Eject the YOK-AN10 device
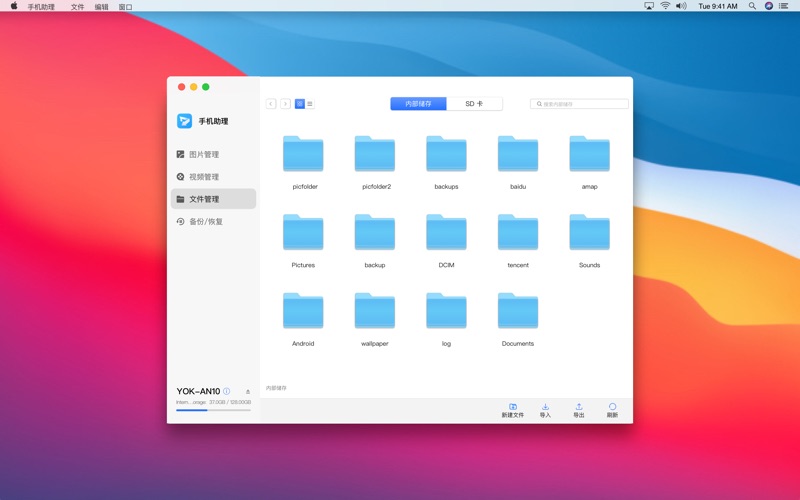Screen dimensions: 800x500 (x=248, y=392)
